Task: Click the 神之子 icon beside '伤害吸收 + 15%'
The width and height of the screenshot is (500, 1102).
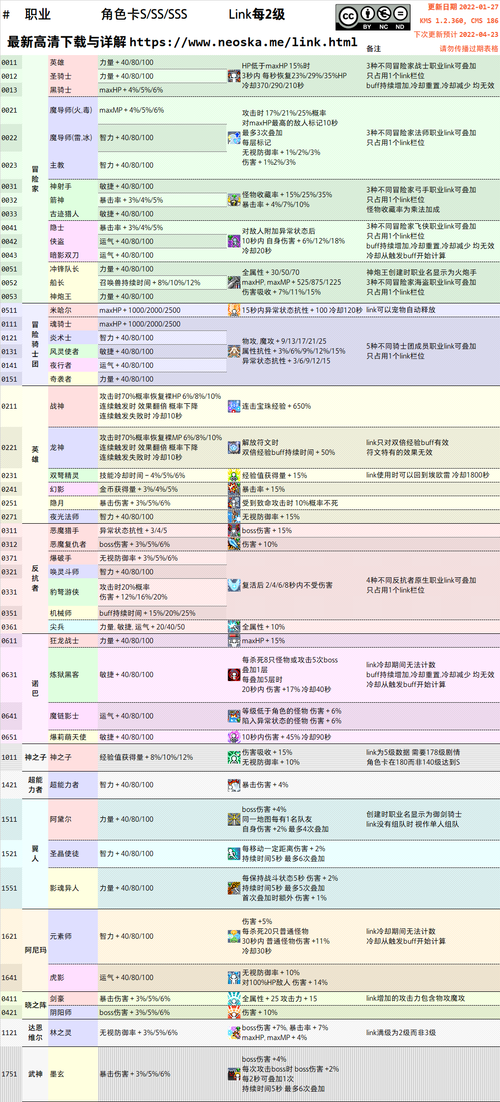Action: coord(233,757)
